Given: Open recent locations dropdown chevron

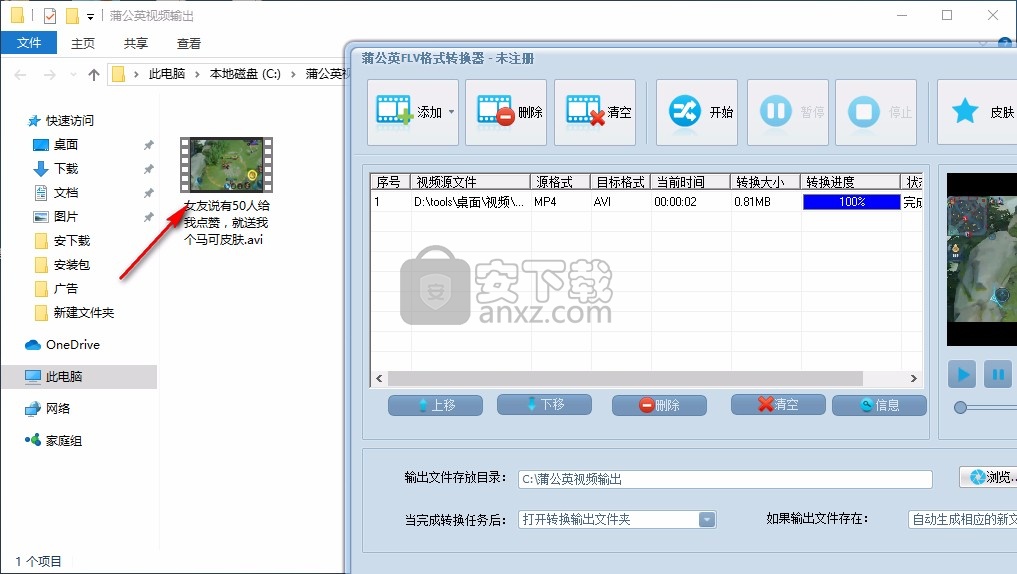Looking at the screenshot, I should (x=73, y=75).
